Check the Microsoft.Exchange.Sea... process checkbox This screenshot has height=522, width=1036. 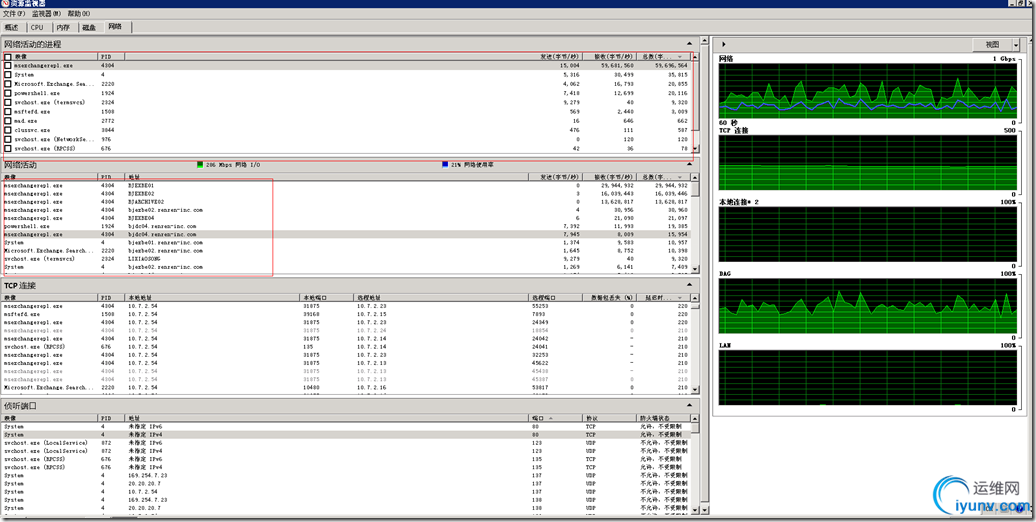click(x=8, y=85)
